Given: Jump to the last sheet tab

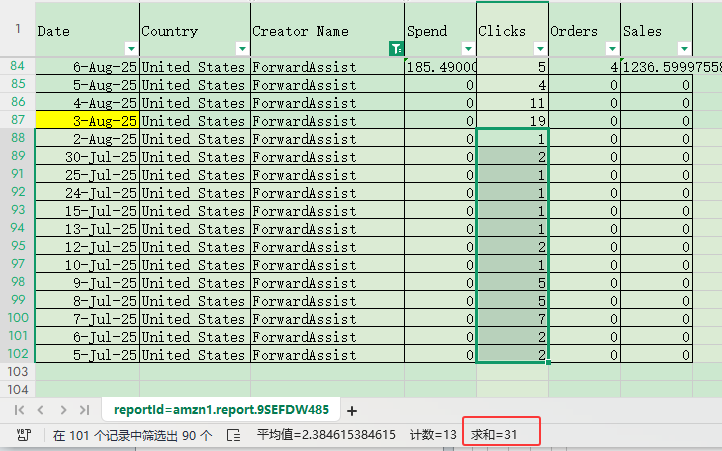Looking at the screenshot, I should (x=84, y=410).
